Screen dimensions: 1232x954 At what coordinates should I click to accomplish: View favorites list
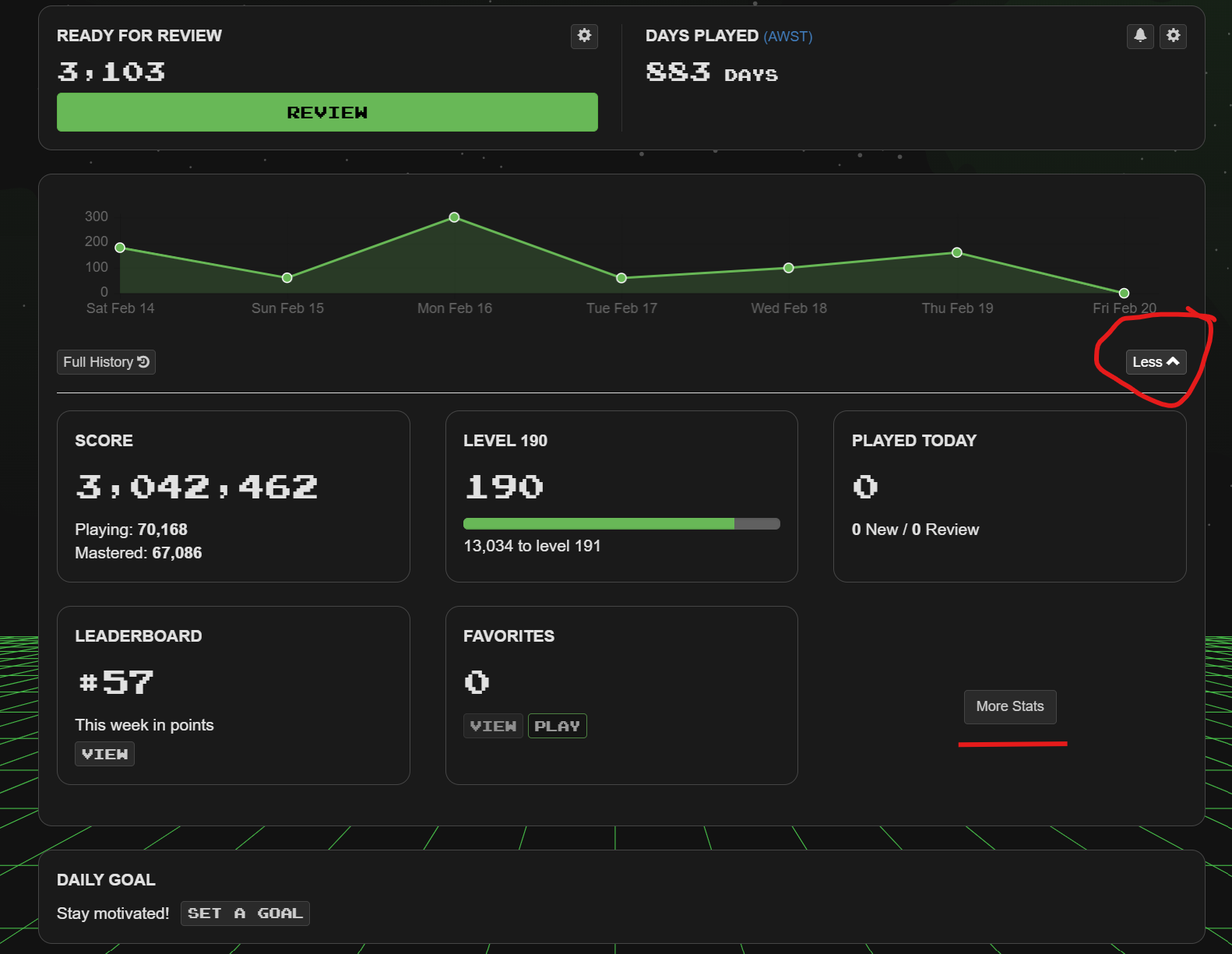(493, 726)
